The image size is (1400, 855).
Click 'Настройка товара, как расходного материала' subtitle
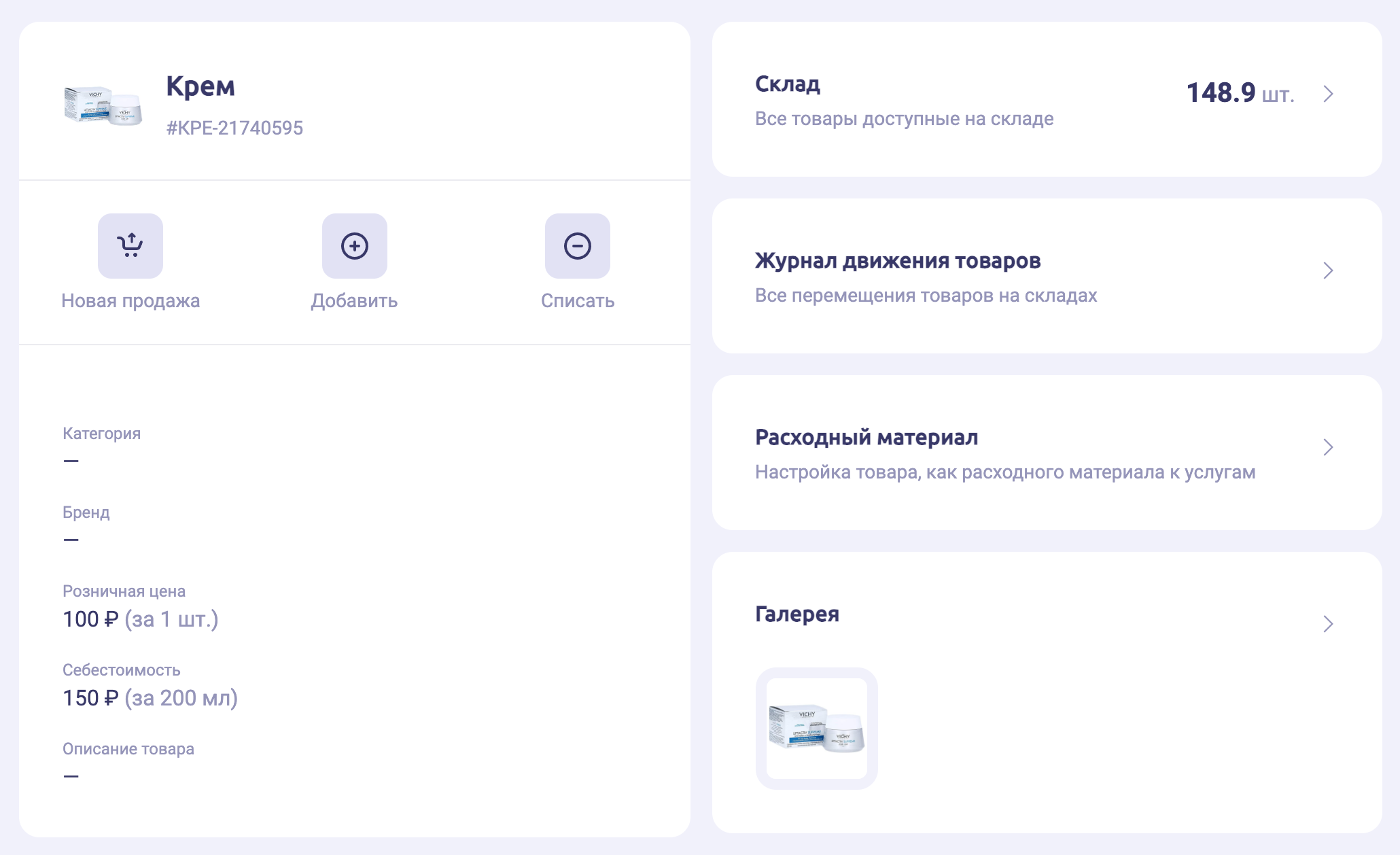[x=1005, y=472]
